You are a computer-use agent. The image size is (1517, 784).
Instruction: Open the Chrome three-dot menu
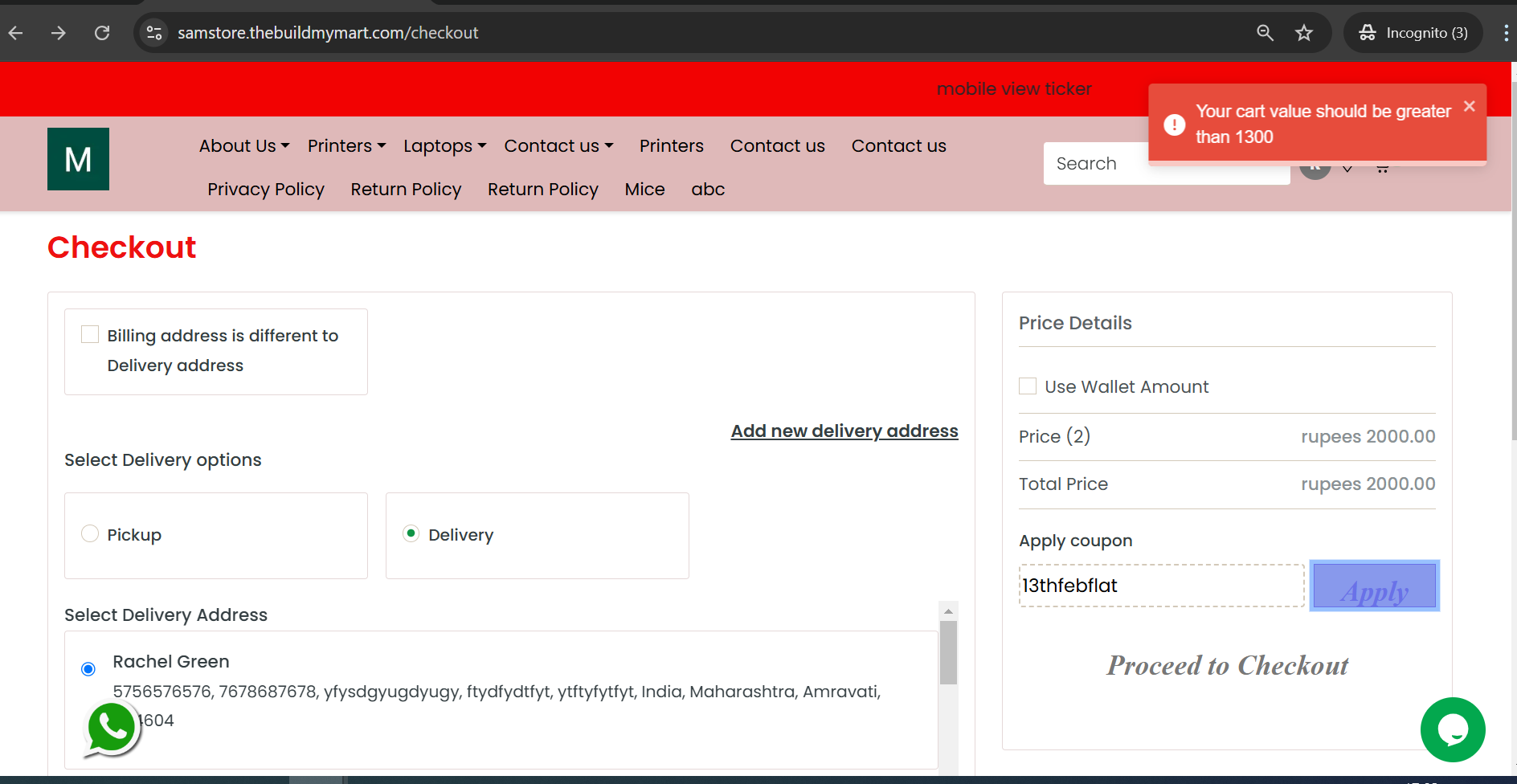pyautogui.click(x=1506, y=33)
